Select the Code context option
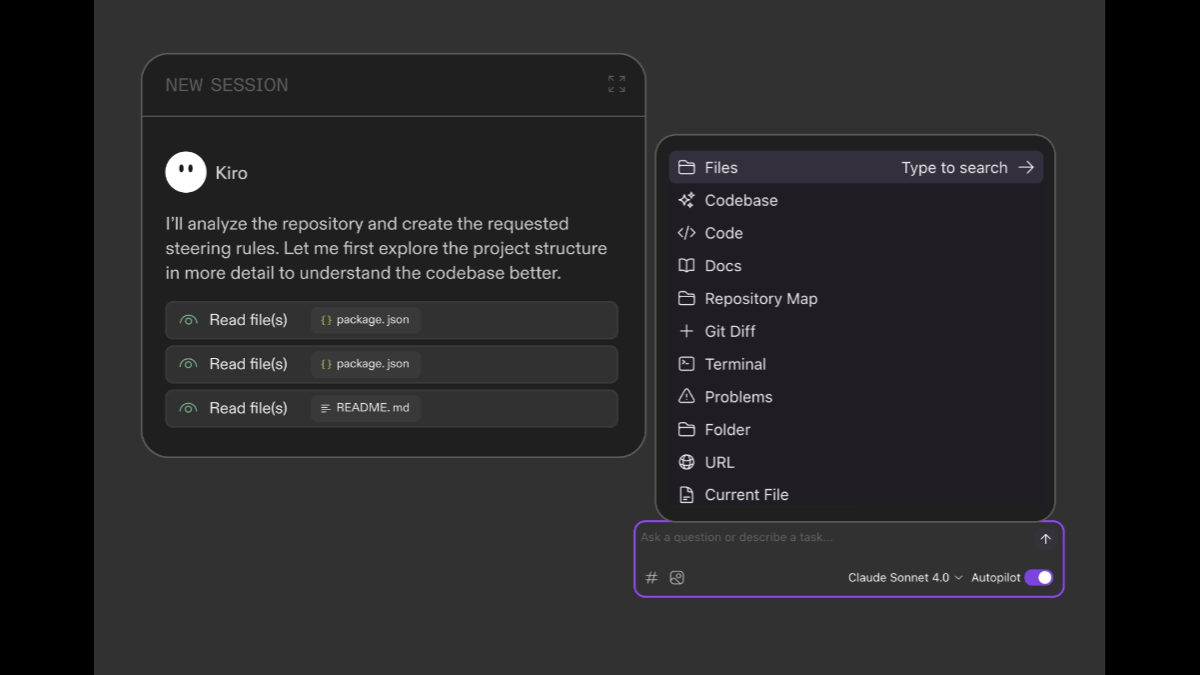Viewport: 1200px width, 675px height. click(x=723, y=233)
